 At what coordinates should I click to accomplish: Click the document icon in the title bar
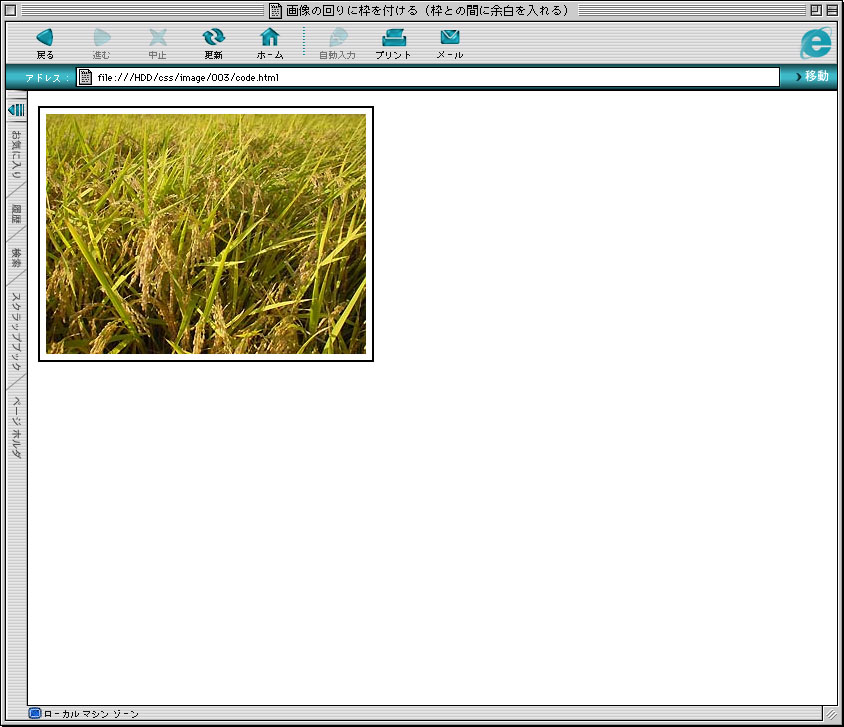coord(275,10)
